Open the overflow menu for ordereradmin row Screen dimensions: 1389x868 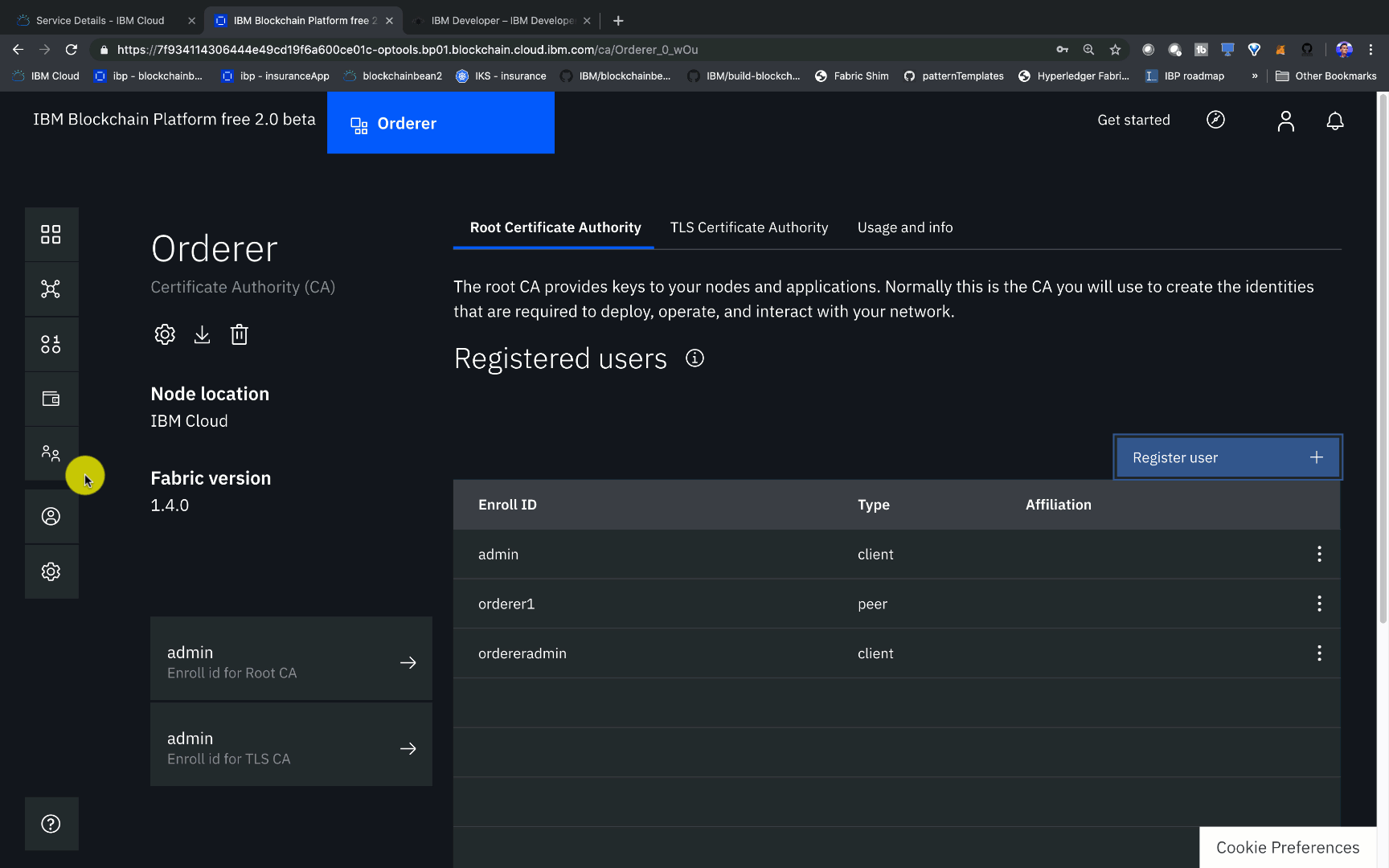coord(1319,653)
